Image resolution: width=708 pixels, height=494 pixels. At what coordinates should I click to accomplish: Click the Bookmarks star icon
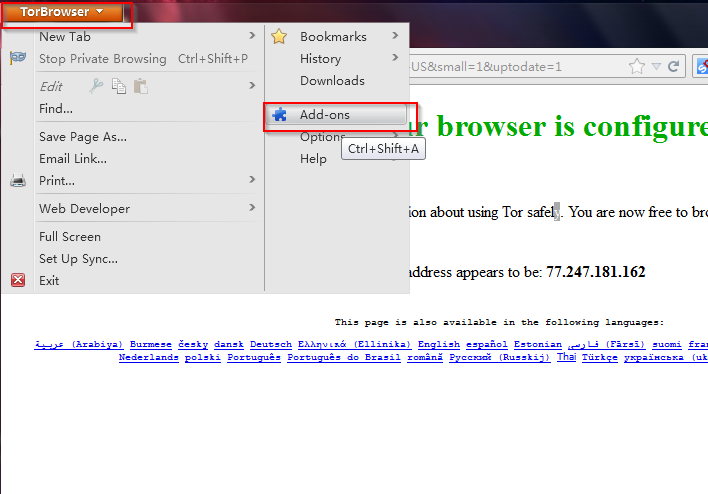coord(279,36)
